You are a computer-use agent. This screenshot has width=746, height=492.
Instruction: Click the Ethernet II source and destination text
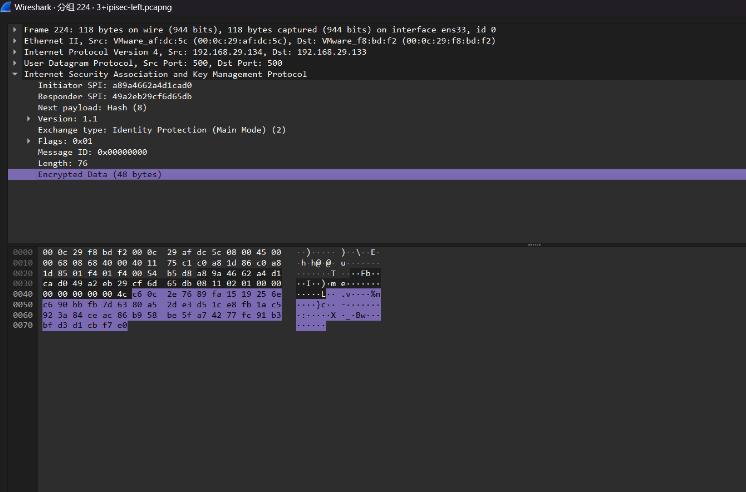pos(260,41)
